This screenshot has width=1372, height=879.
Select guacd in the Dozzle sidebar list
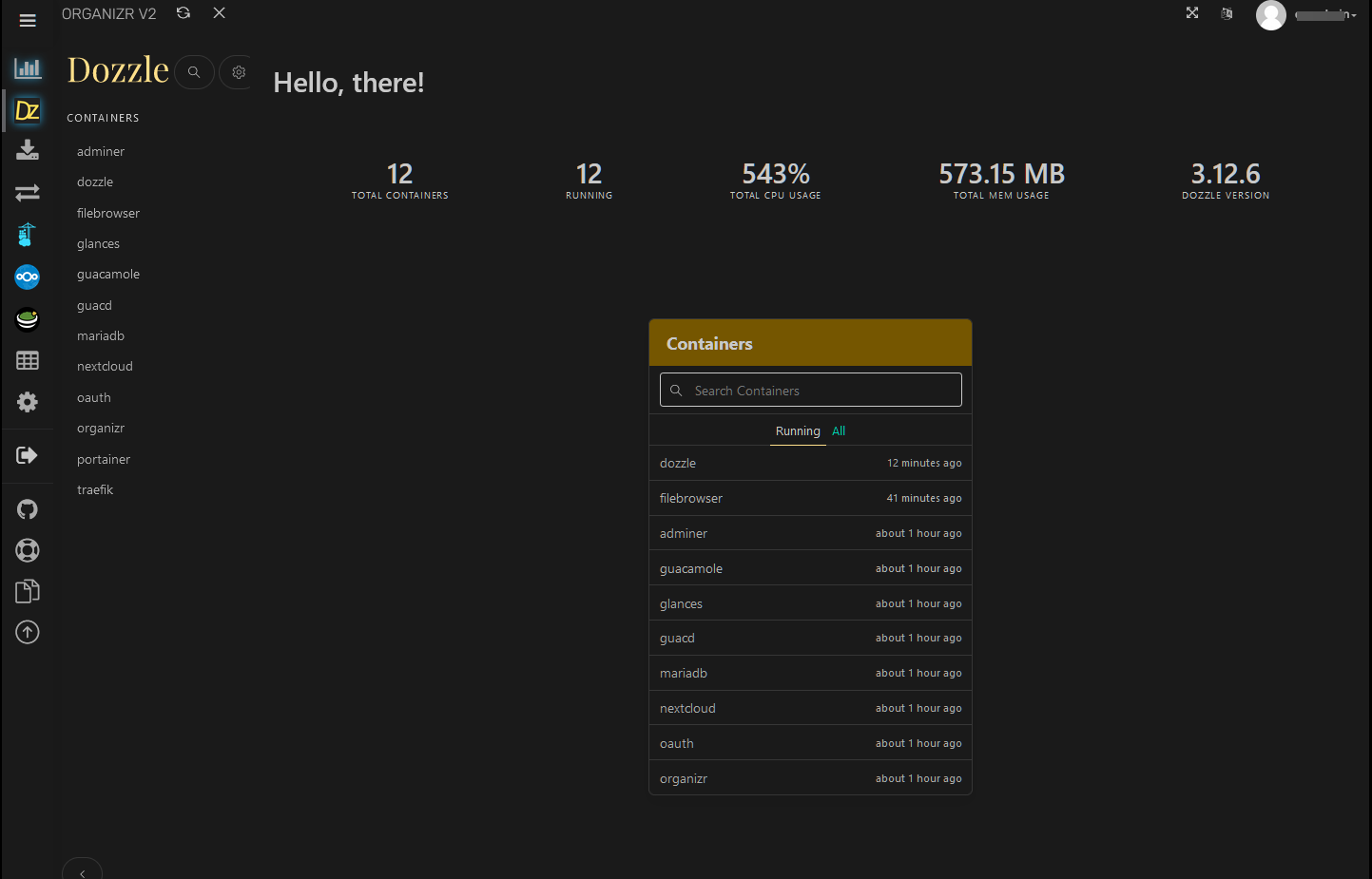94,306
